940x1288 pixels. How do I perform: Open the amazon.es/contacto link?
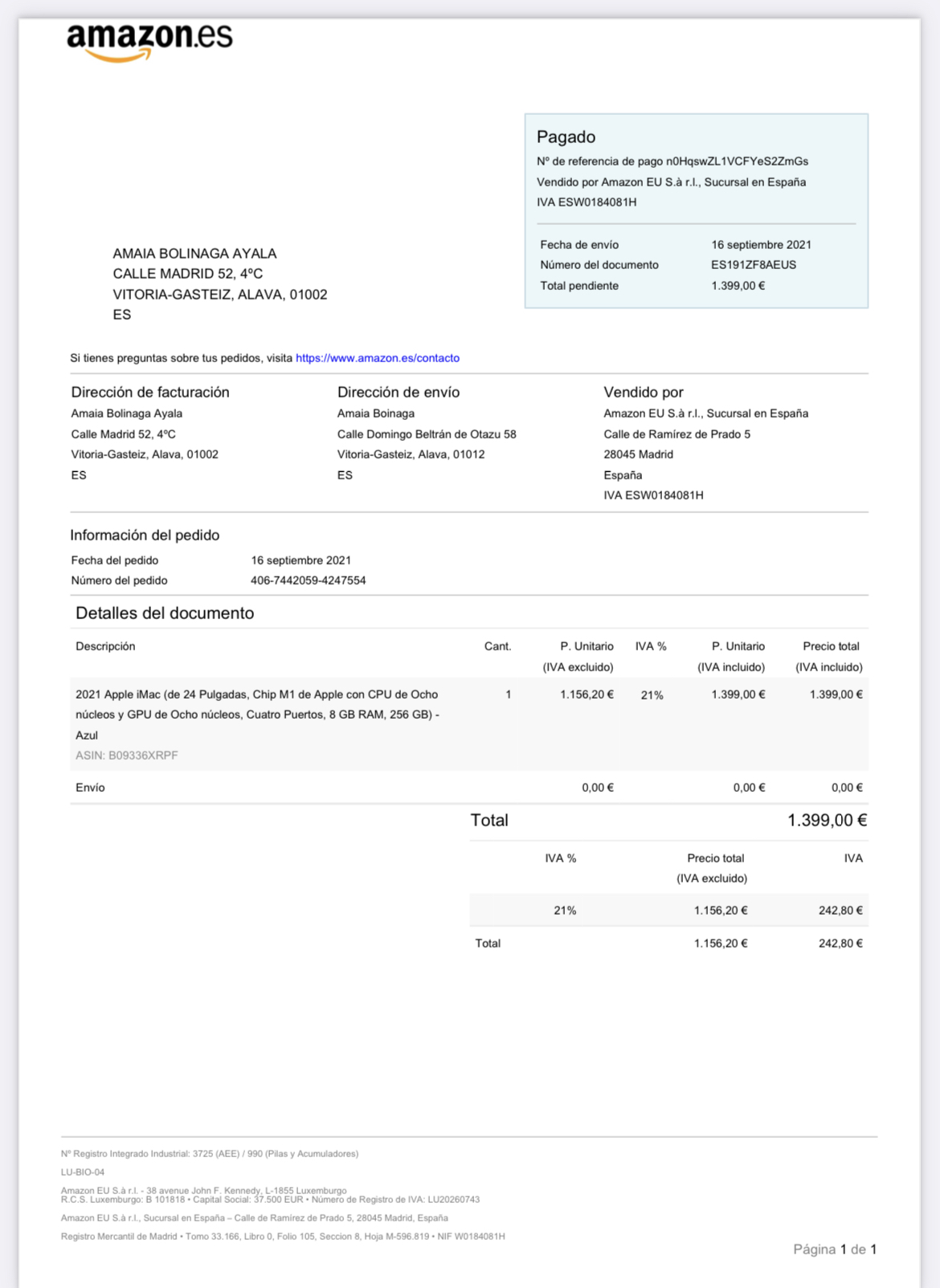point(378,358)
